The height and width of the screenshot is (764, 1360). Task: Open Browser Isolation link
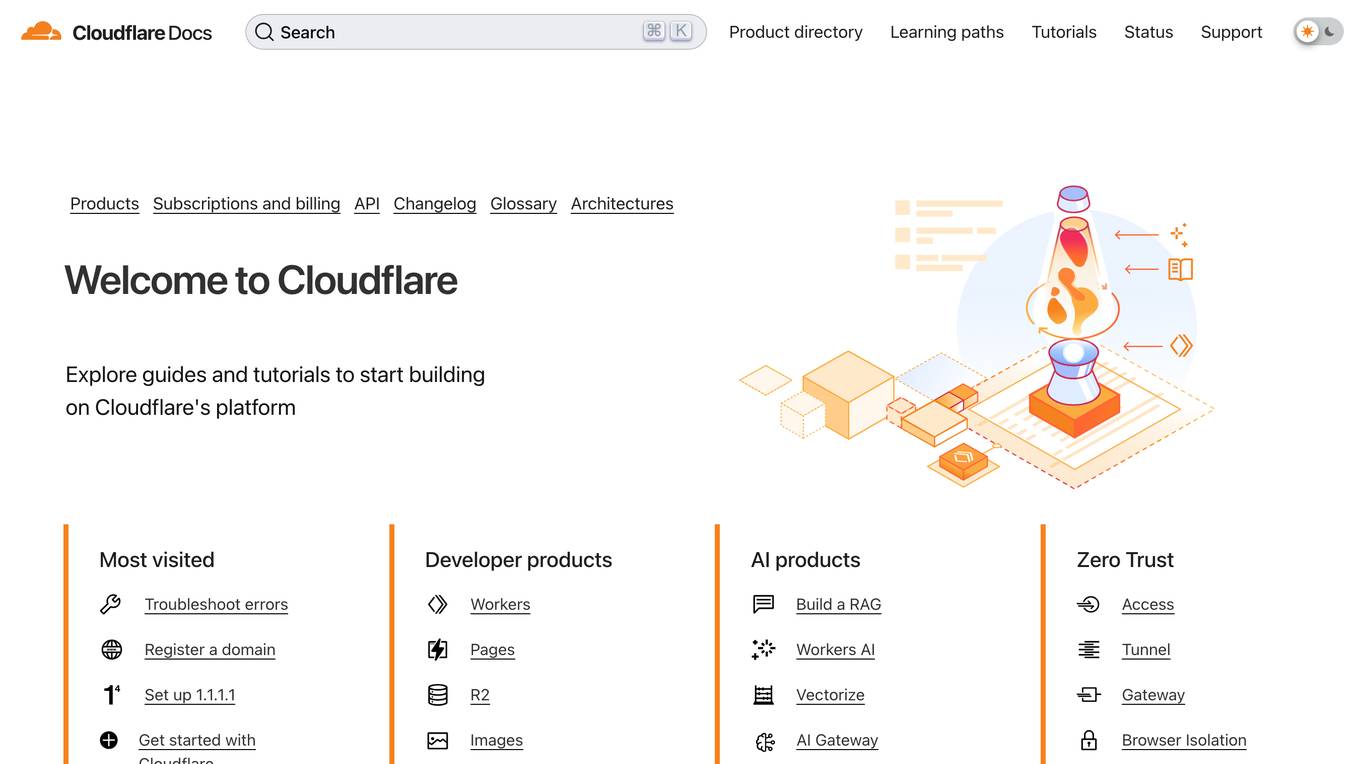(1184, 740)
